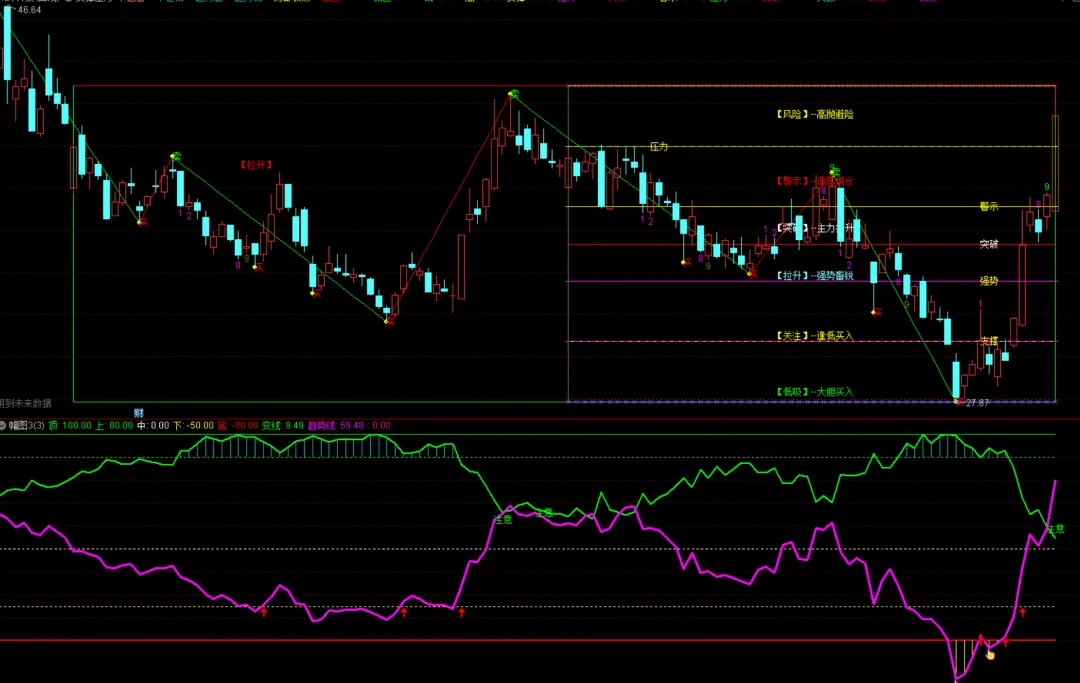The image size is (1080, 683).
Task: Click the yellow 警示 level label at right
Action: 989,207
